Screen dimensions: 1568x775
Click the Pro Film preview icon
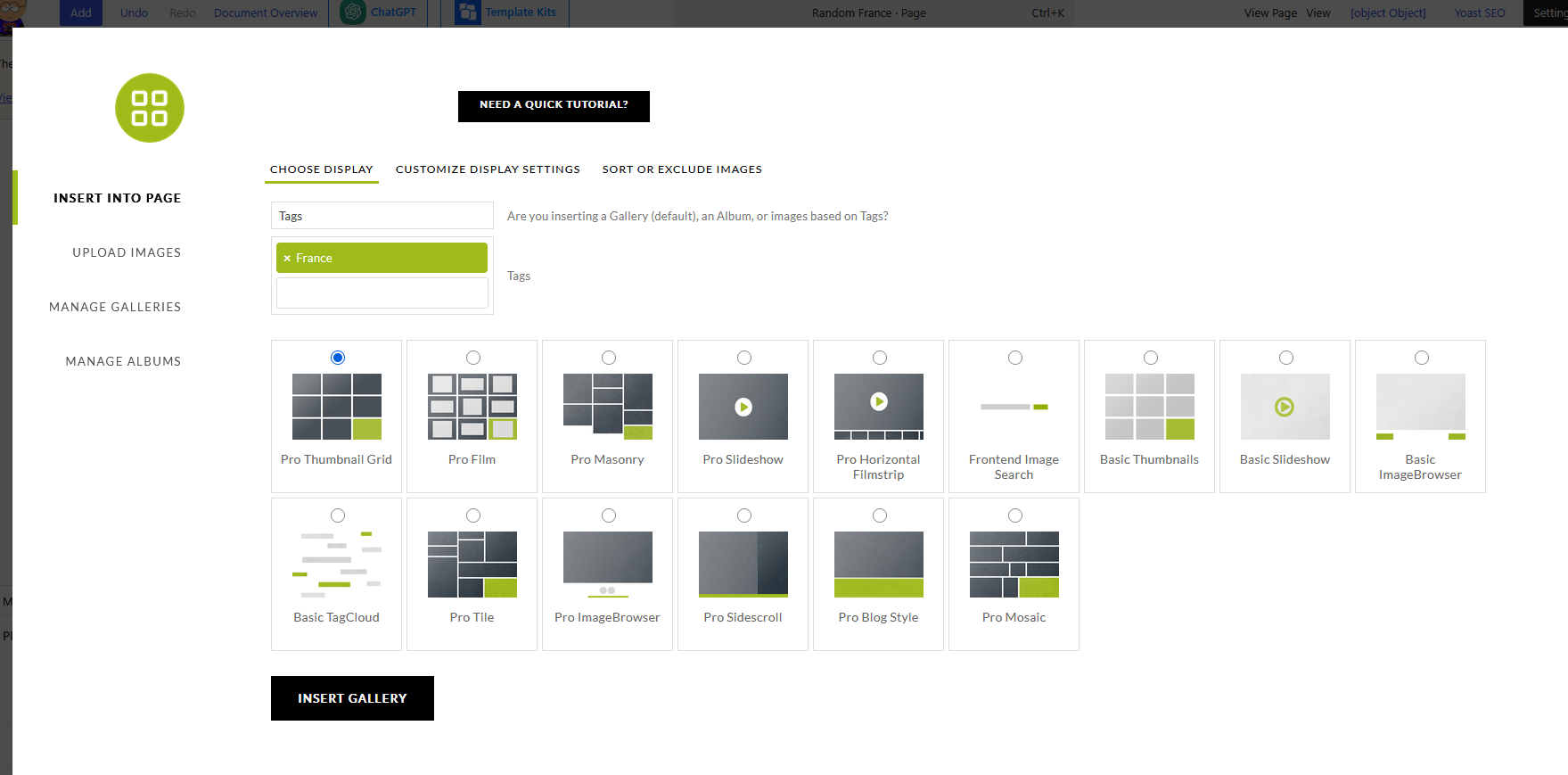[472, 407]
